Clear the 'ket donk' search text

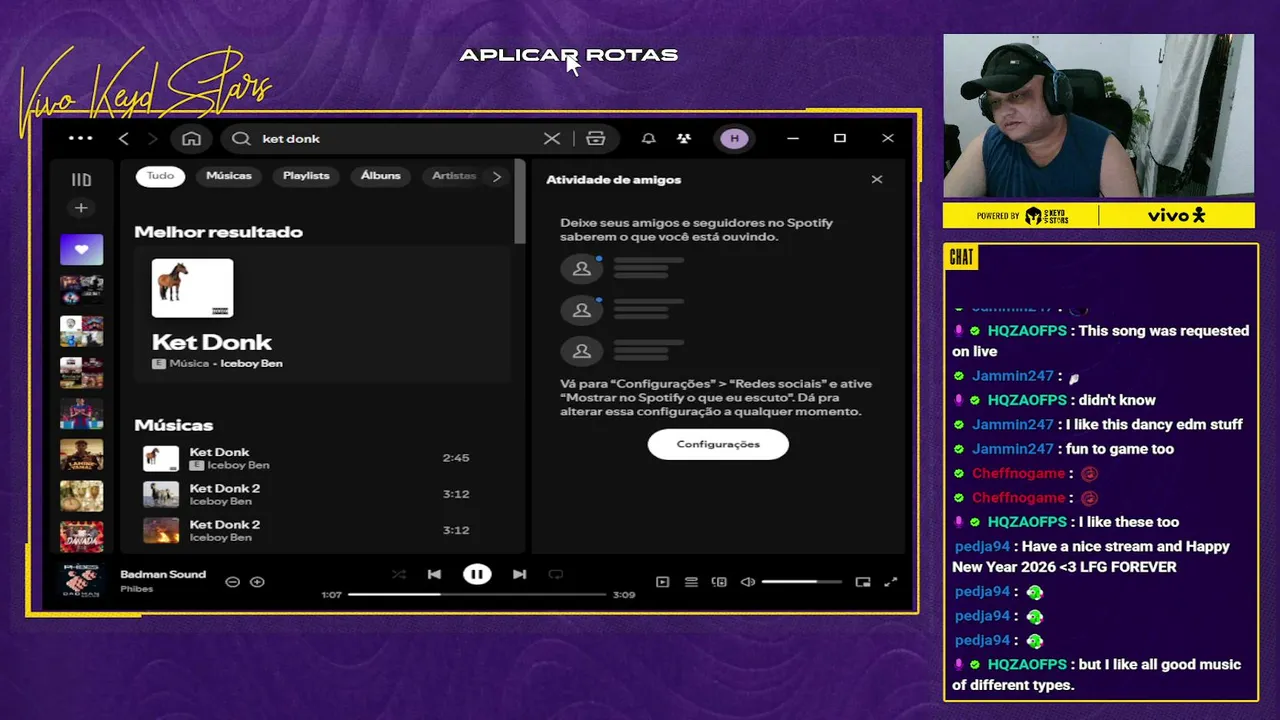(552, 138)
